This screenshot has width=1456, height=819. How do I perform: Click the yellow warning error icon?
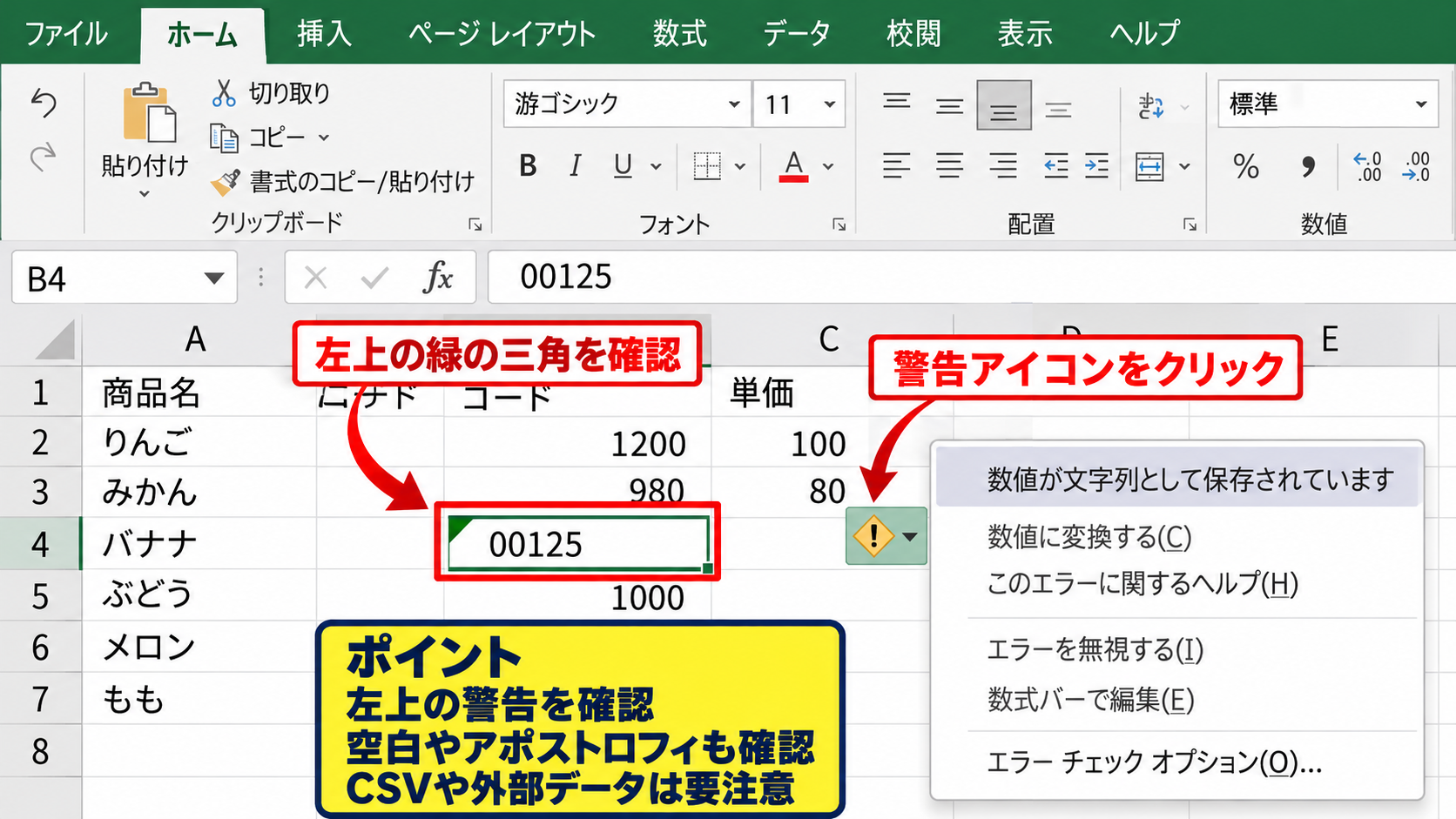pos(873,535)
